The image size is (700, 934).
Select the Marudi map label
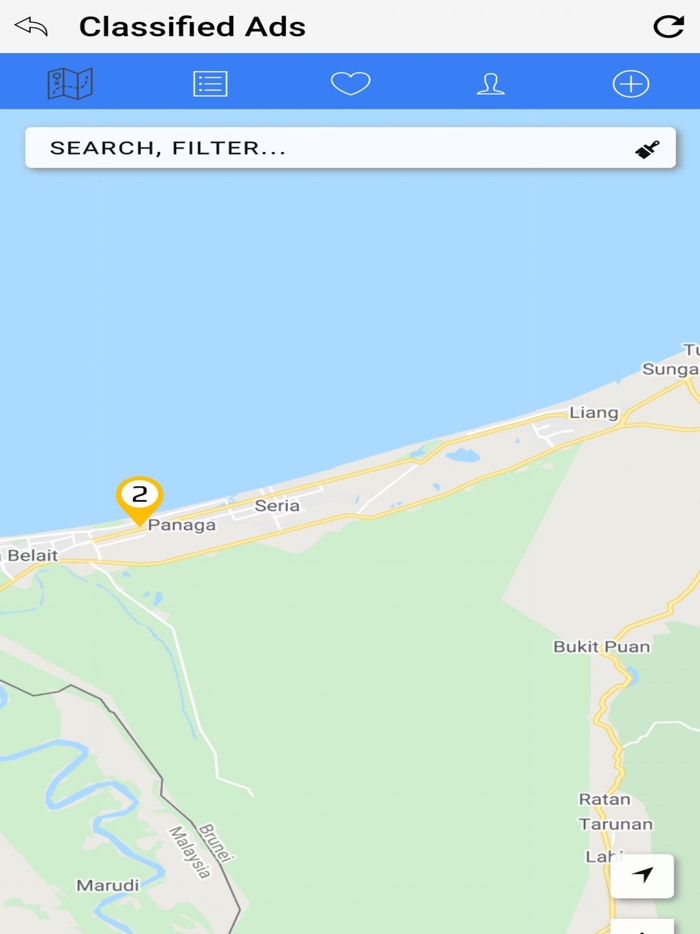click(108, 885)
